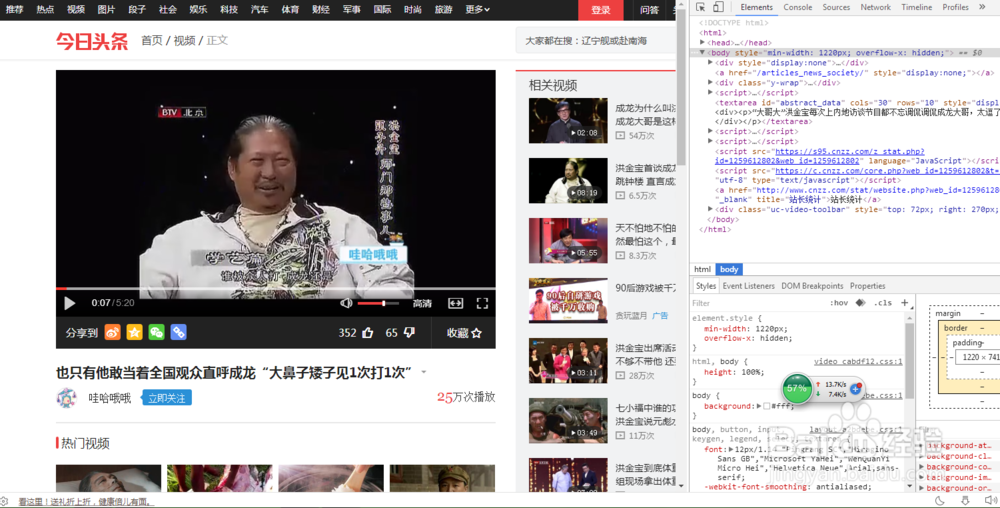The height and width of the screenshot is (508, 1000).
Task: Open the Event Listeners pane tab
Action: click(x=748, y=286)
